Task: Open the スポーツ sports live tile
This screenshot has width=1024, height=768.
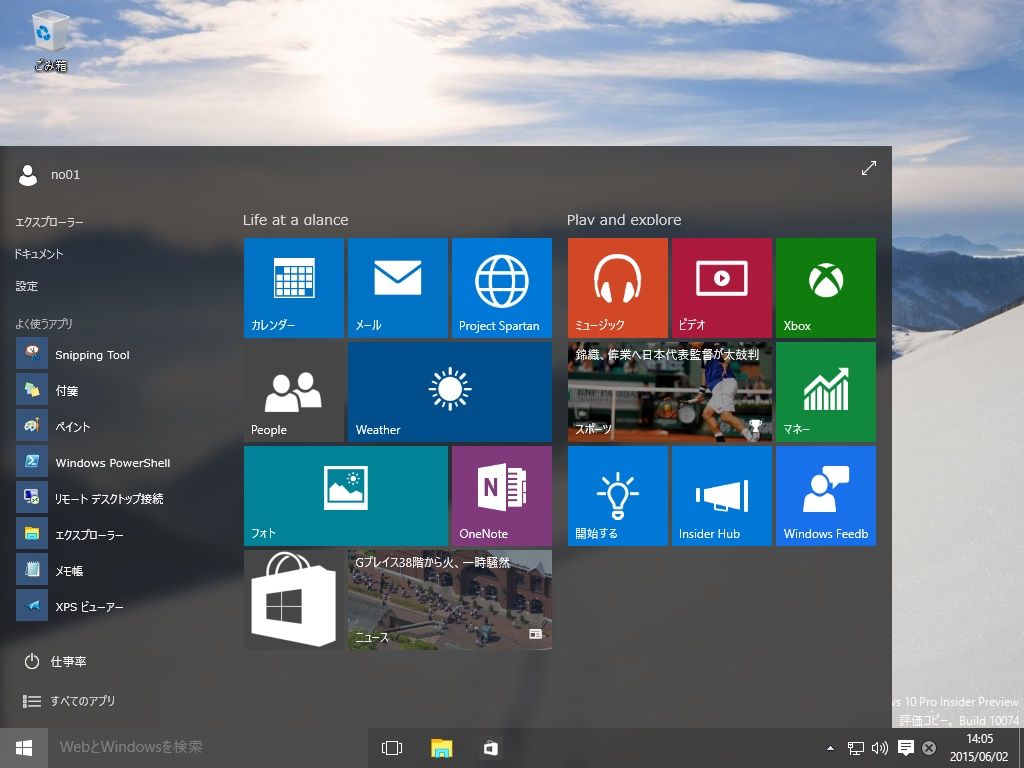Action: tap(670, 392)
